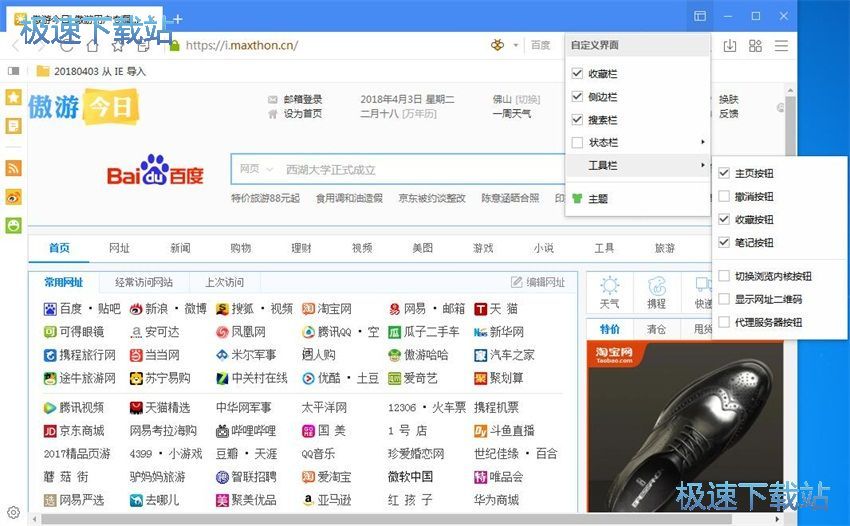Toggle the sidebar collapse icon on favorites bar
Viewport: 850px width, 526px height.
point(14,71)
